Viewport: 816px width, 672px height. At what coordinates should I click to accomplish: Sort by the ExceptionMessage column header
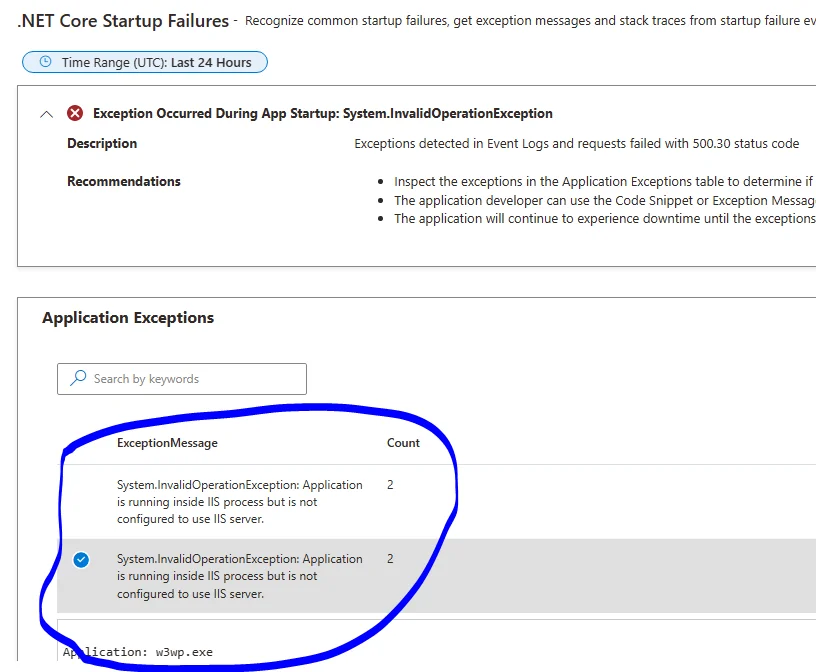tap(167, 443)
